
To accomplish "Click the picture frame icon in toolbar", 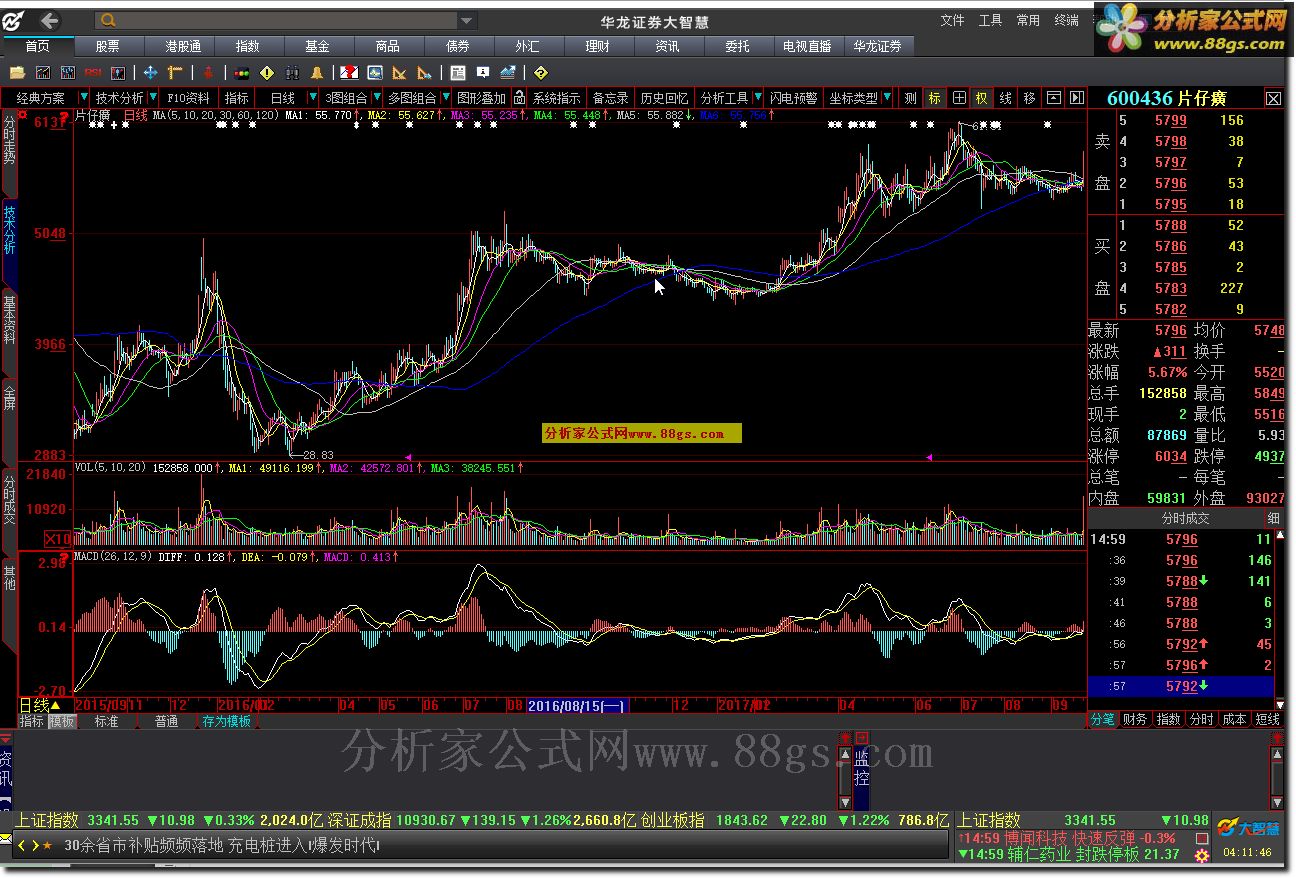I will coord(375,73).
